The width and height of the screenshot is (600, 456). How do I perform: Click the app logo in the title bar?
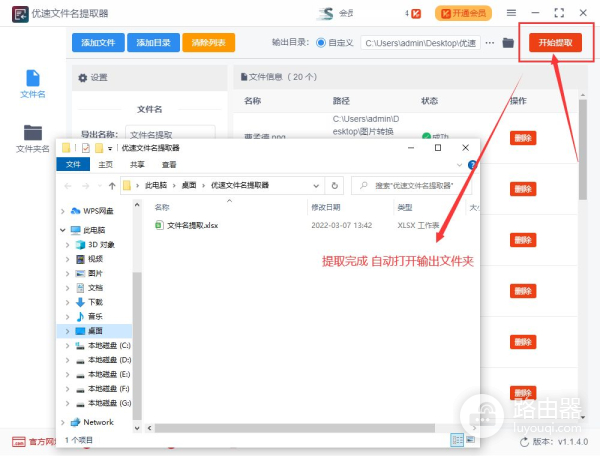[x=20, y=14]
